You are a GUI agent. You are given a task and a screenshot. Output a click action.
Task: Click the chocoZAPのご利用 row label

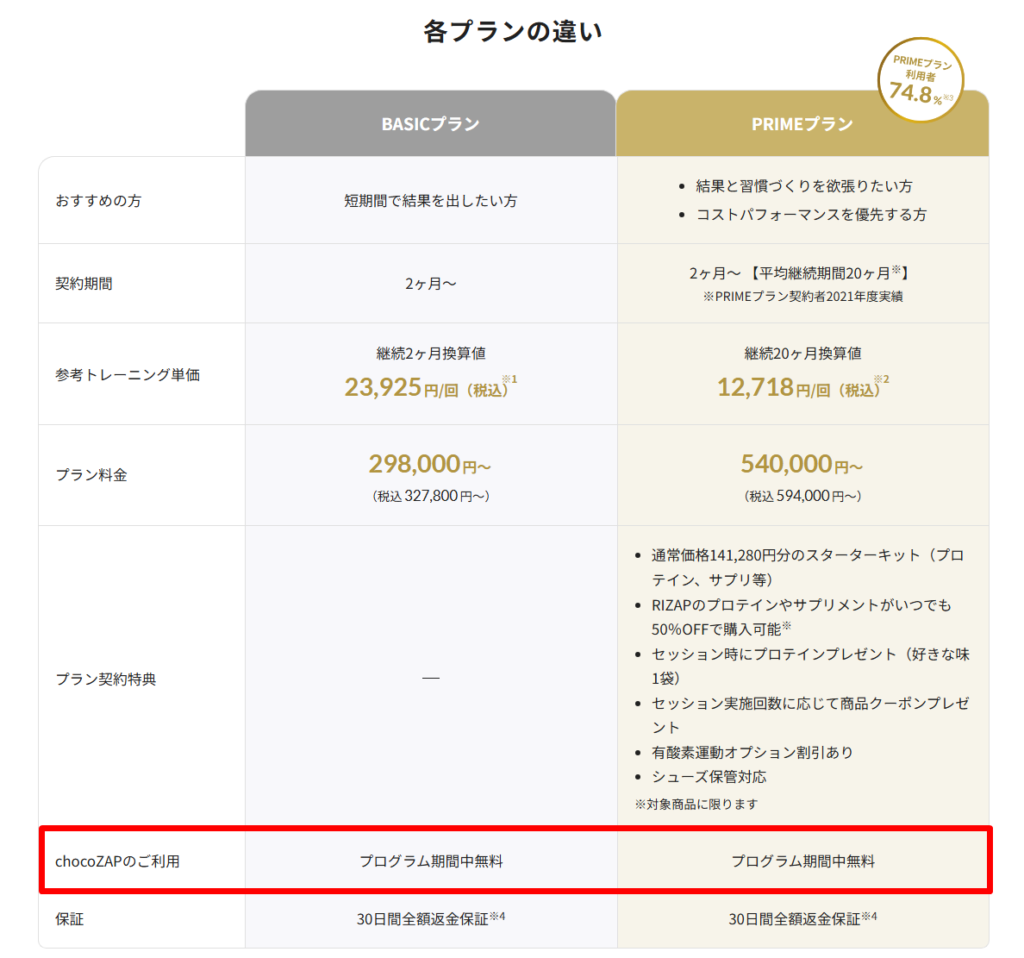tap(118, 861)
